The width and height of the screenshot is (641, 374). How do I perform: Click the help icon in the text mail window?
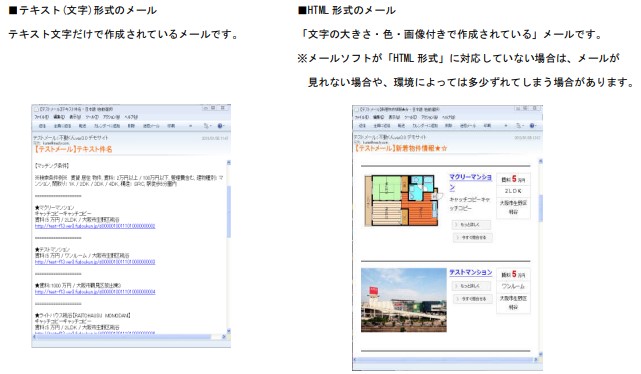coord(220,126)
